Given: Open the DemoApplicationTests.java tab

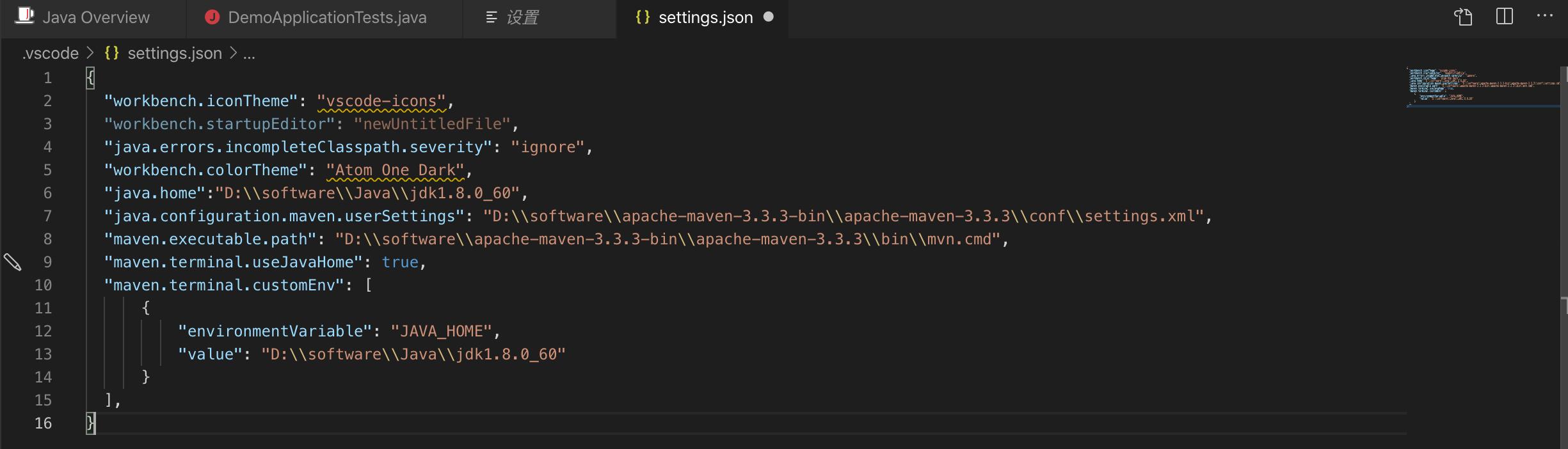Looking at the screenshot, I should 324,17.
